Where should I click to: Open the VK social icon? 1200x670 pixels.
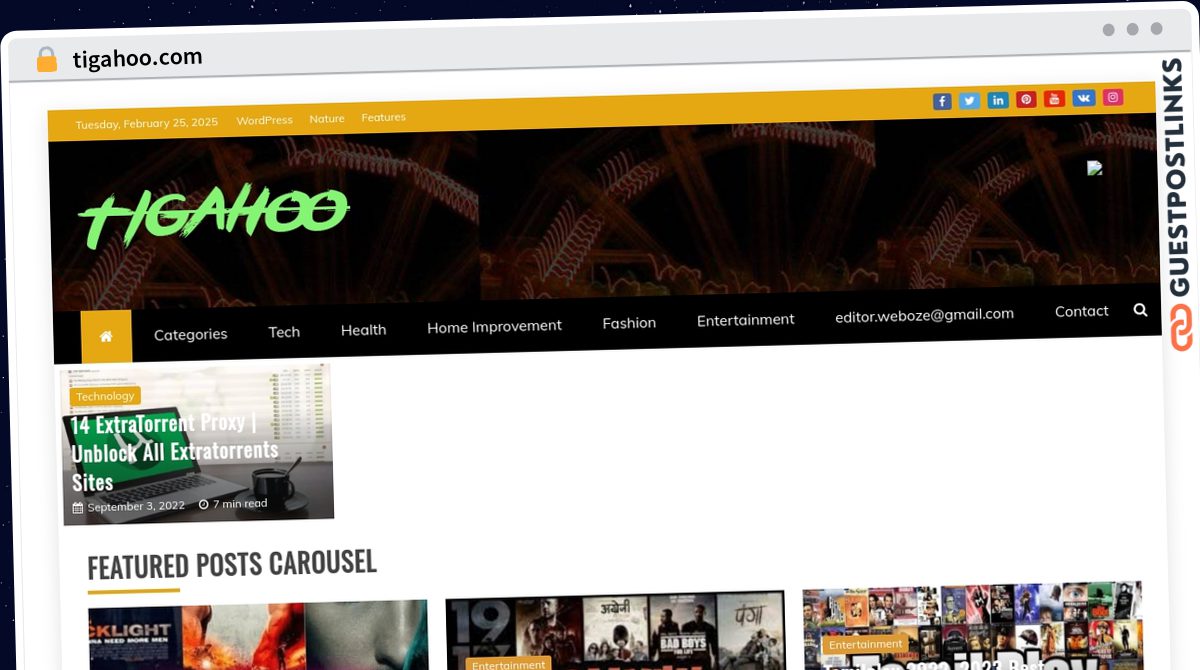tap(1083, 97)
